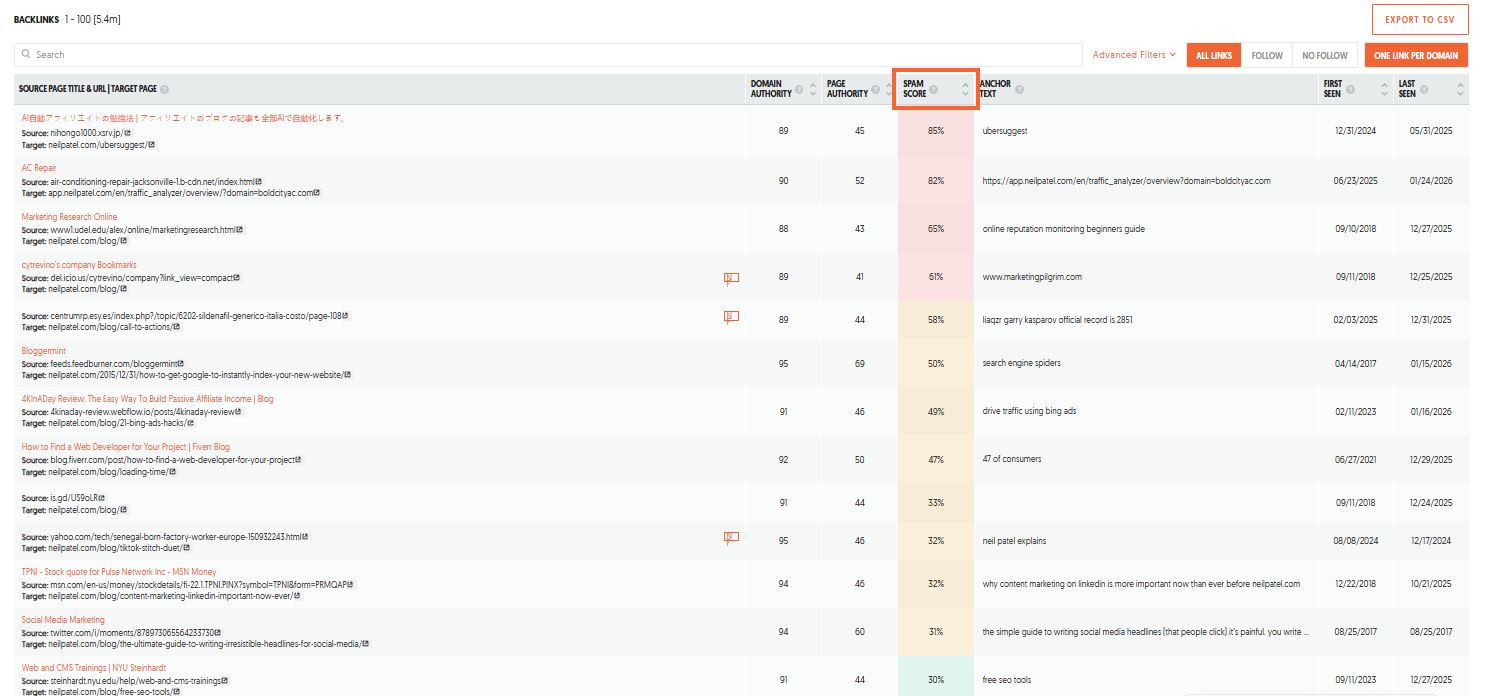Click nofollow flag icon in cytrevino's Bookmarks row
This screenshot has height=696, width=1494.
[731, 278]
